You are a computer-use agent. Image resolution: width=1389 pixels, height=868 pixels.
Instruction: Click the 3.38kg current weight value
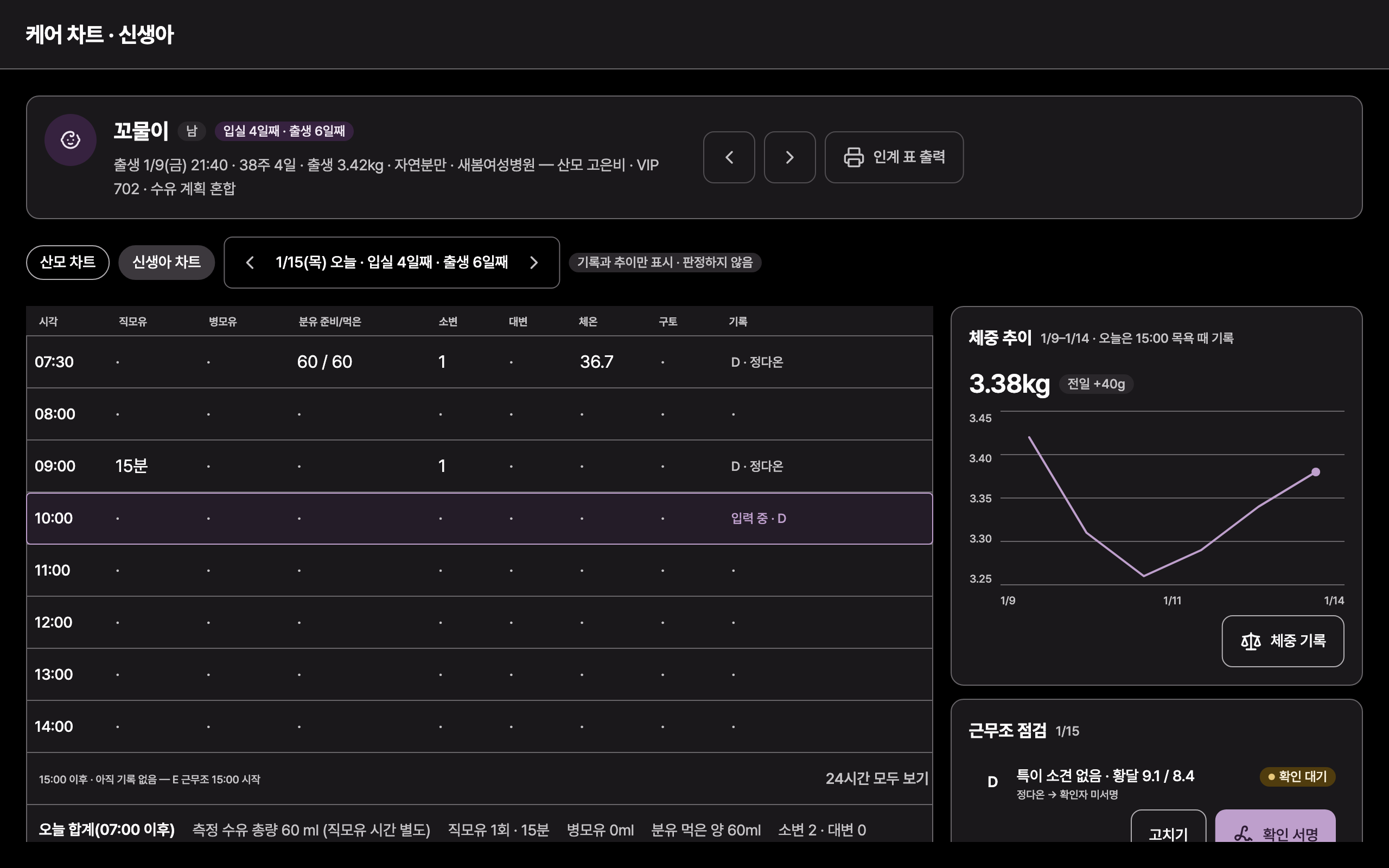tap(1009, 384)
